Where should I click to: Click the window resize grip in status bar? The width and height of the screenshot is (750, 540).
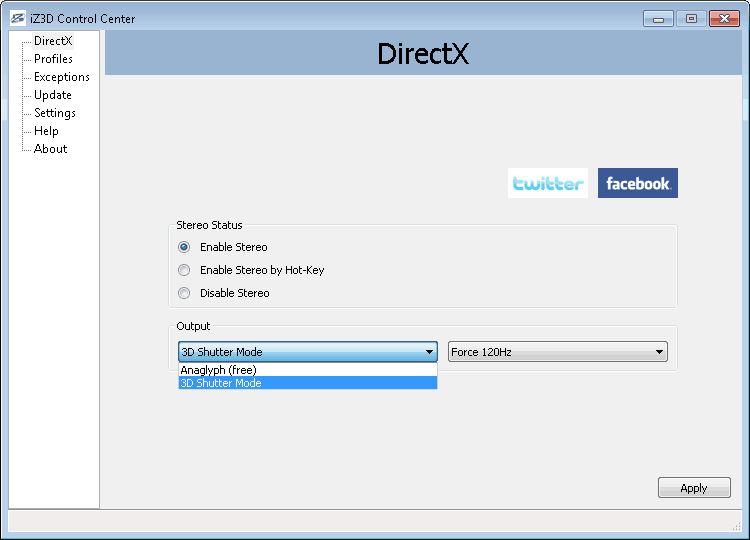coord(736,526)
